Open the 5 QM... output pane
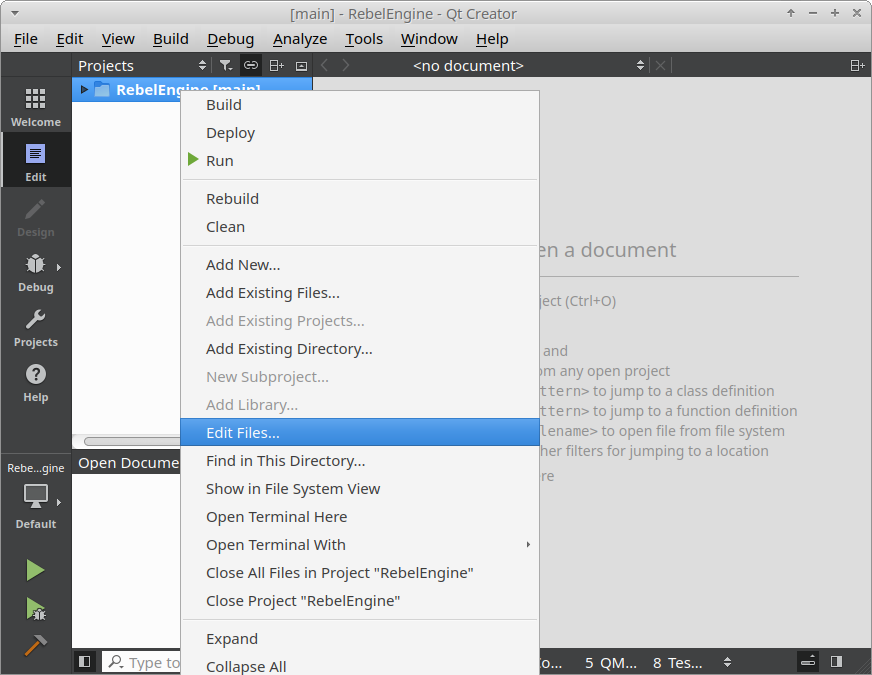The width and height of the screenshot is (872, 675). [611, 663]
